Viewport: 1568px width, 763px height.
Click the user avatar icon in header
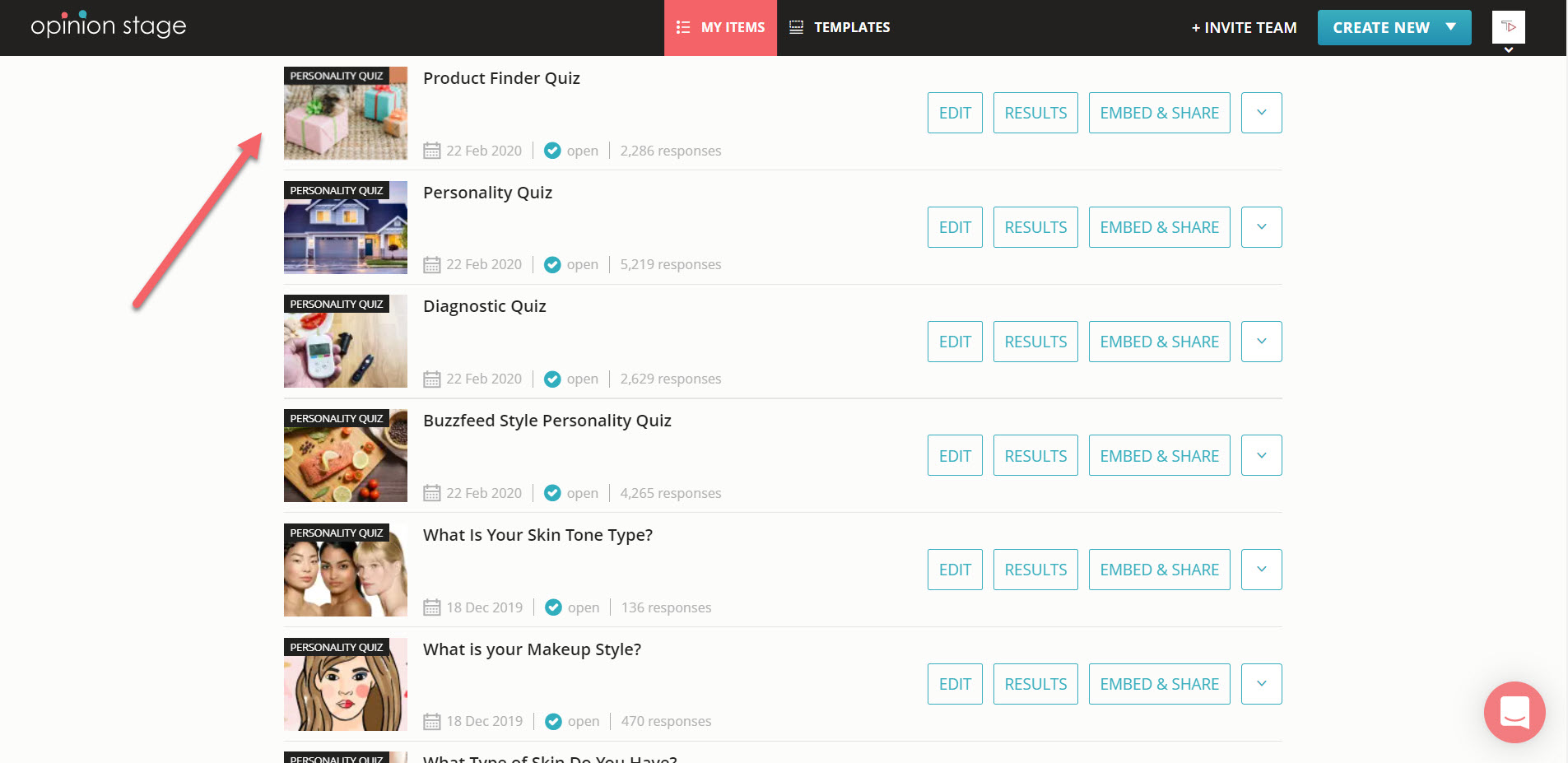(1508, 27)
